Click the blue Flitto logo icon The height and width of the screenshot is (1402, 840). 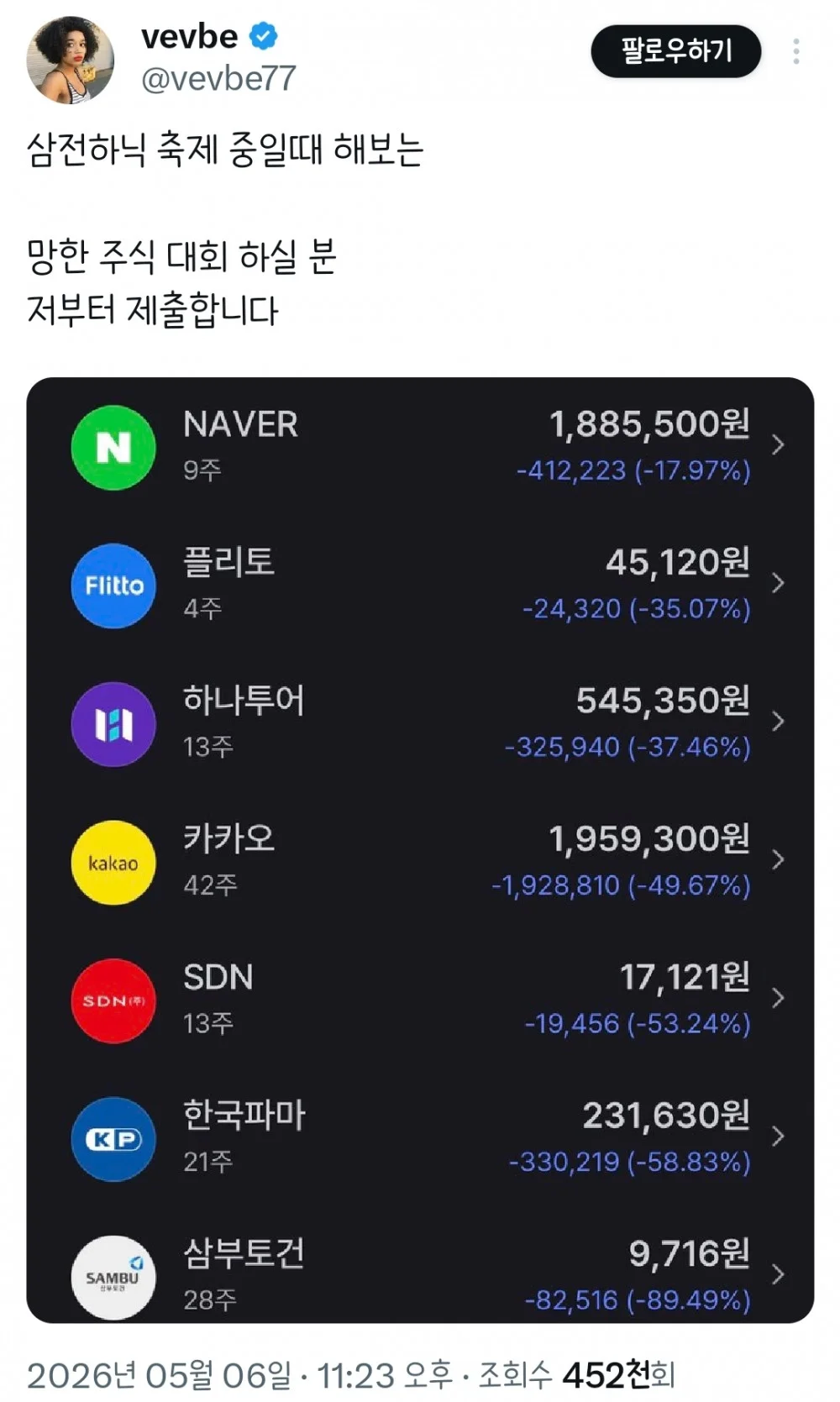click(x=113, y=585)
